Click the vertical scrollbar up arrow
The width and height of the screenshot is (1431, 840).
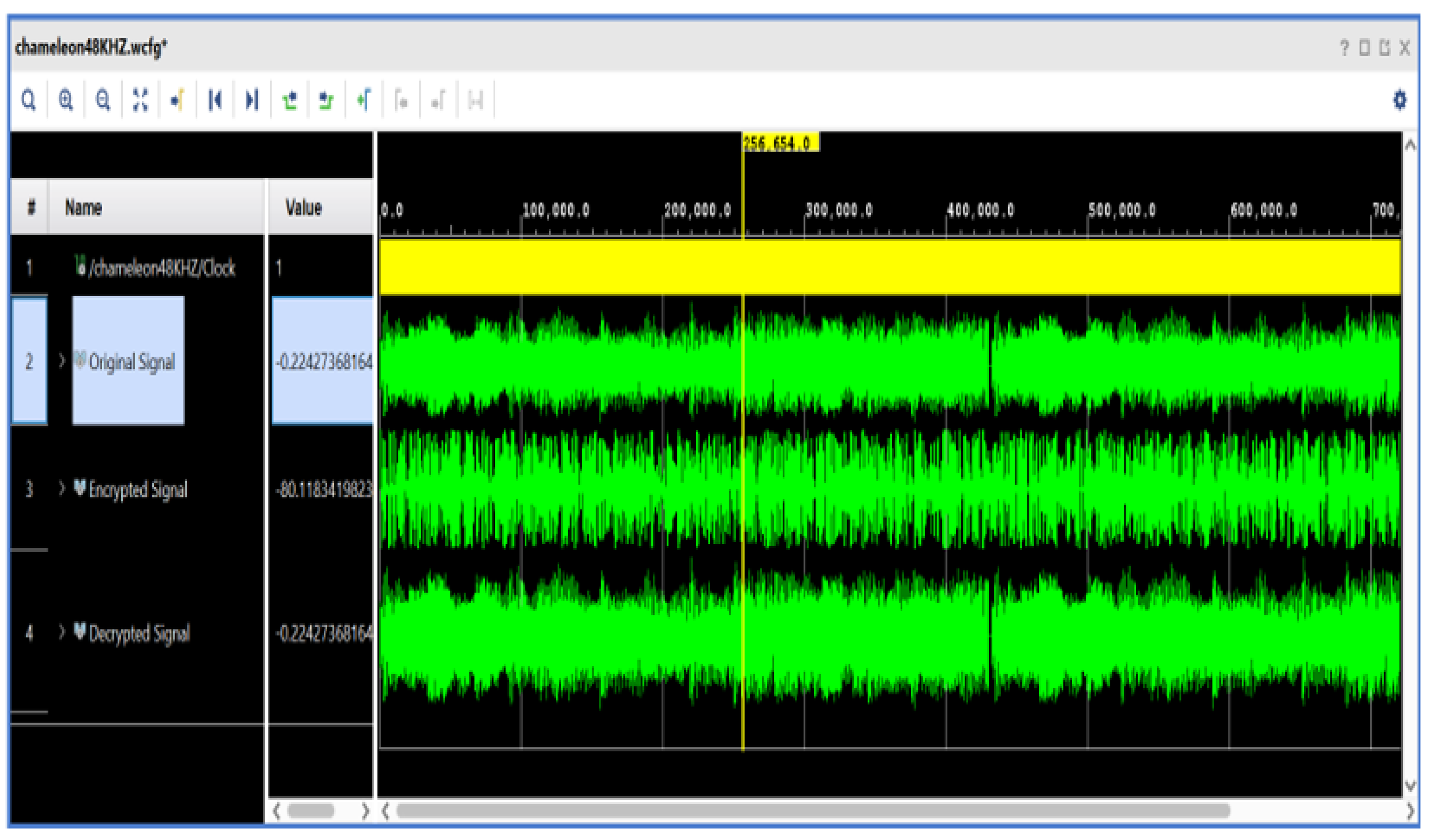[x=1410, y=145]
